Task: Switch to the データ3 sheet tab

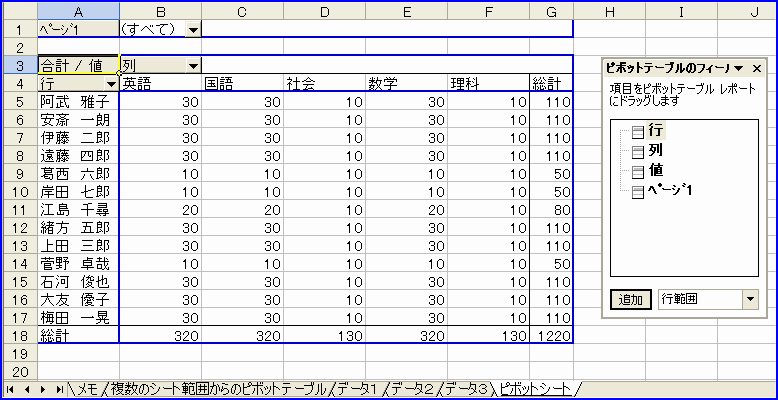Action: pyautogui.click(x=467, y=389)
